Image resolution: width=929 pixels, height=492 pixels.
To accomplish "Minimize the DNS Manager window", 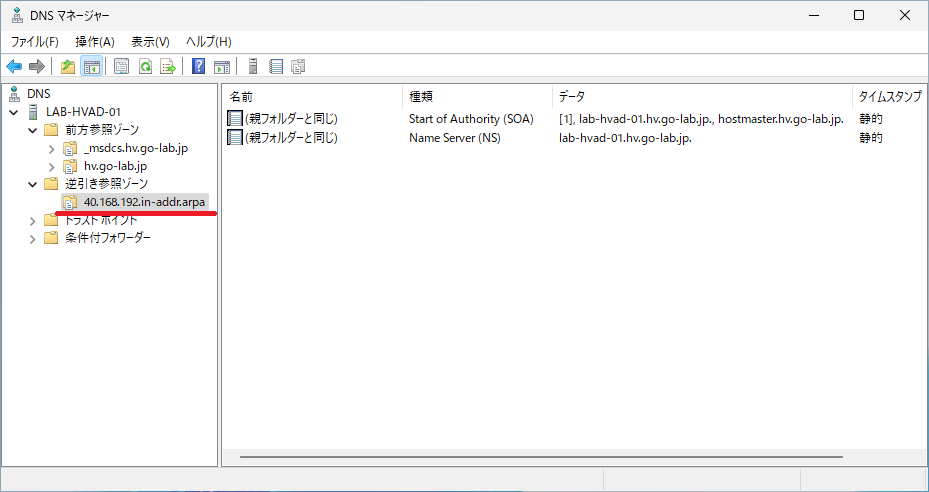I will coord(813,15).
